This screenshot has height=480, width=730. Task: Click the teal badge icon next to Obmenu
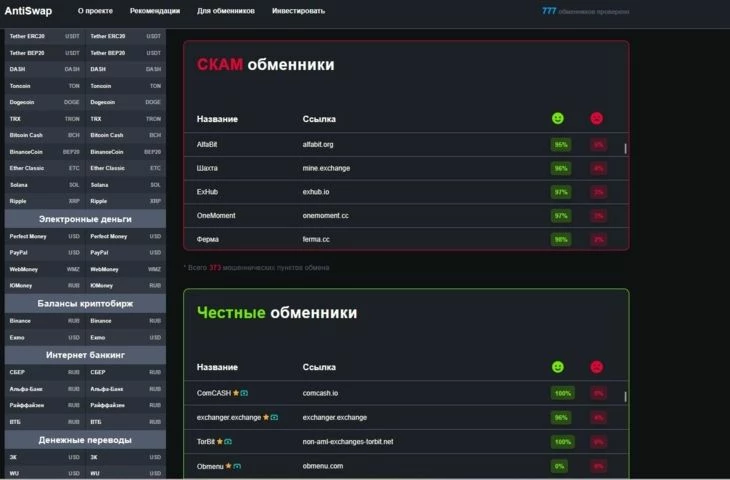[237, 466]
